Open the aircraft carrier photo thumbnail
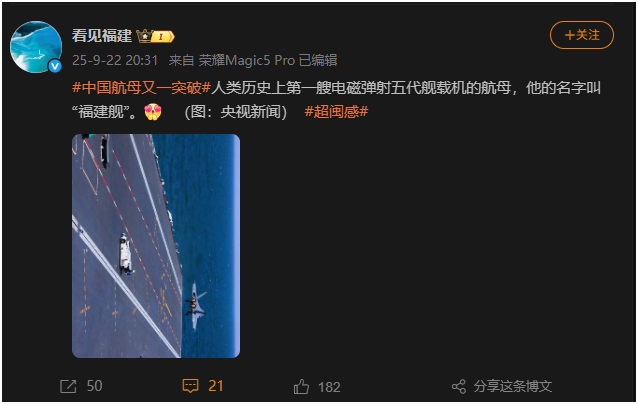This screenshot has height=404, width=638. pos(156,246)
